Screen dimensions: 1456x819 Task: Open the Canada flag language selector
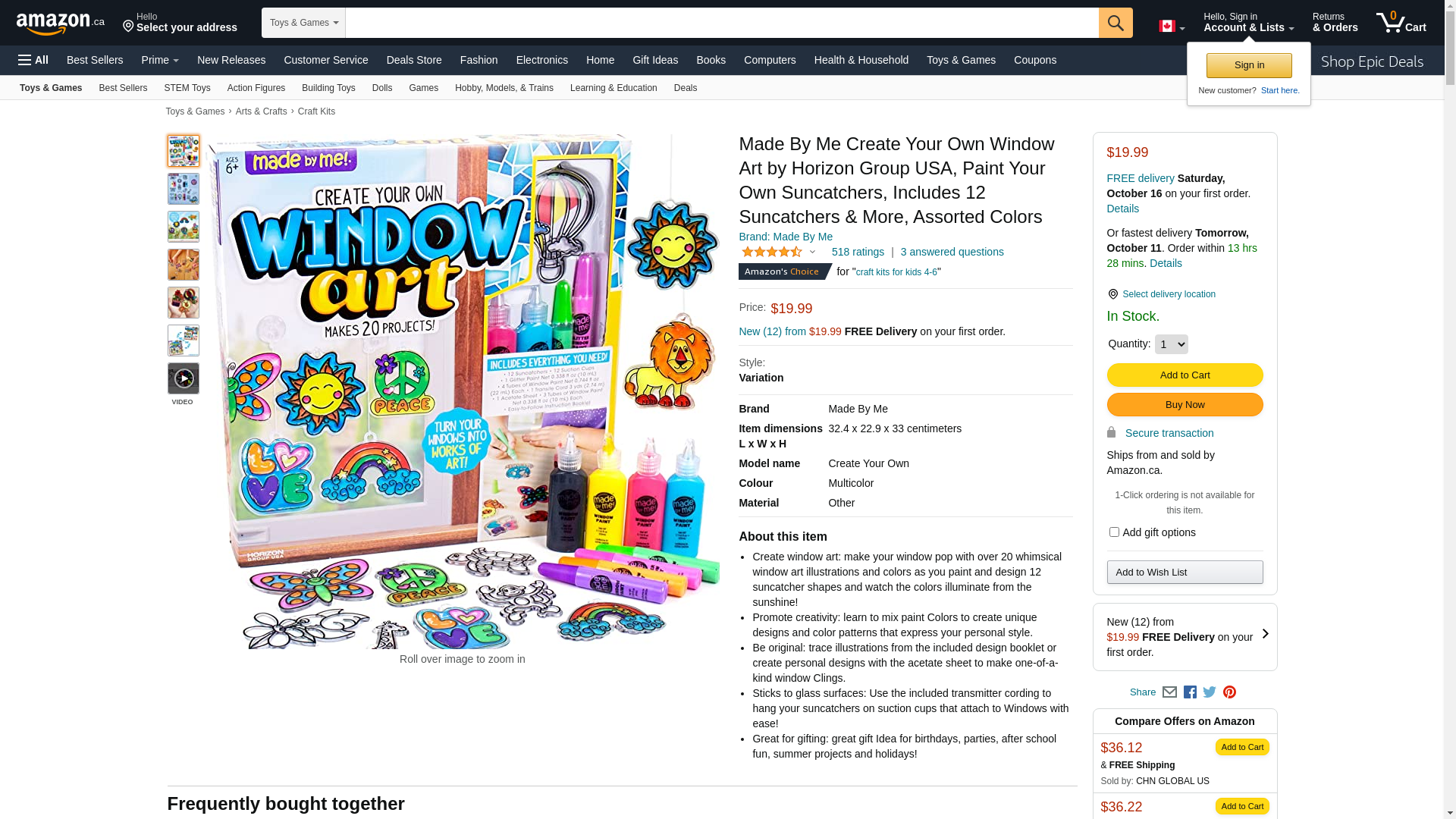tap(1172, 27)
